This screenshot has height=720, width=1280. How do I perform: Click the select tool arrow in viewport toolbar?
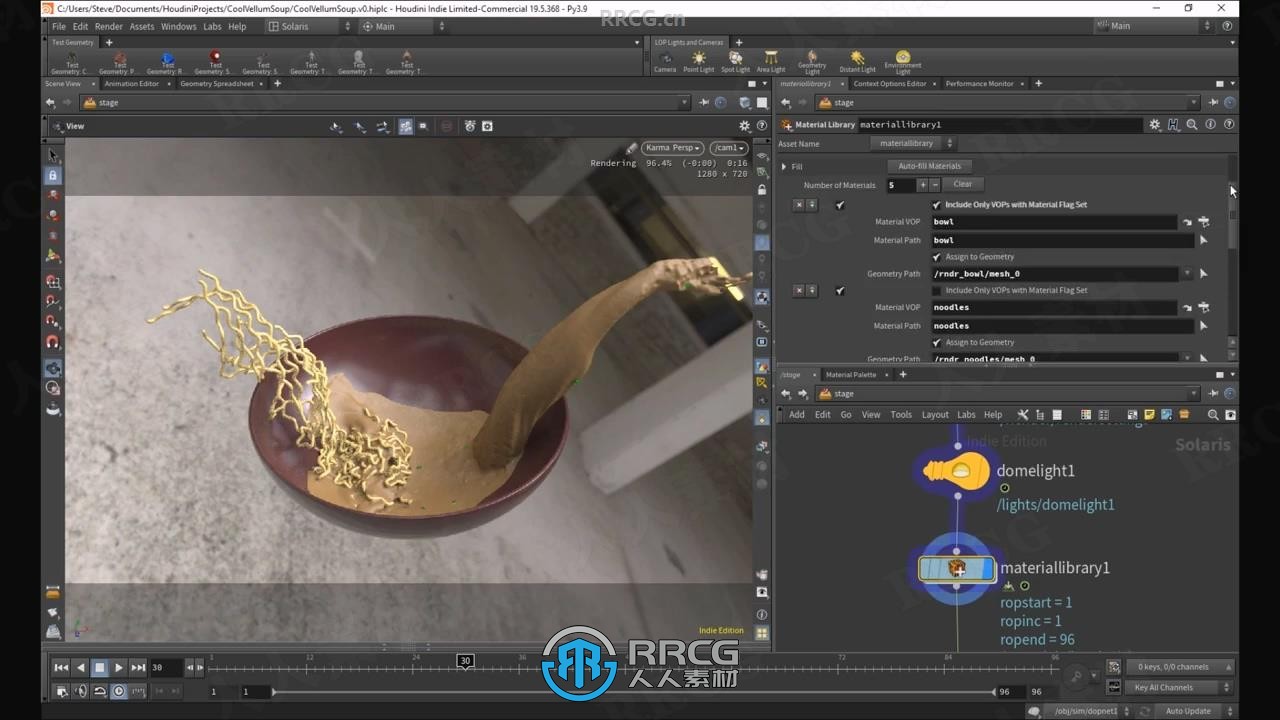tap(54, 155)
